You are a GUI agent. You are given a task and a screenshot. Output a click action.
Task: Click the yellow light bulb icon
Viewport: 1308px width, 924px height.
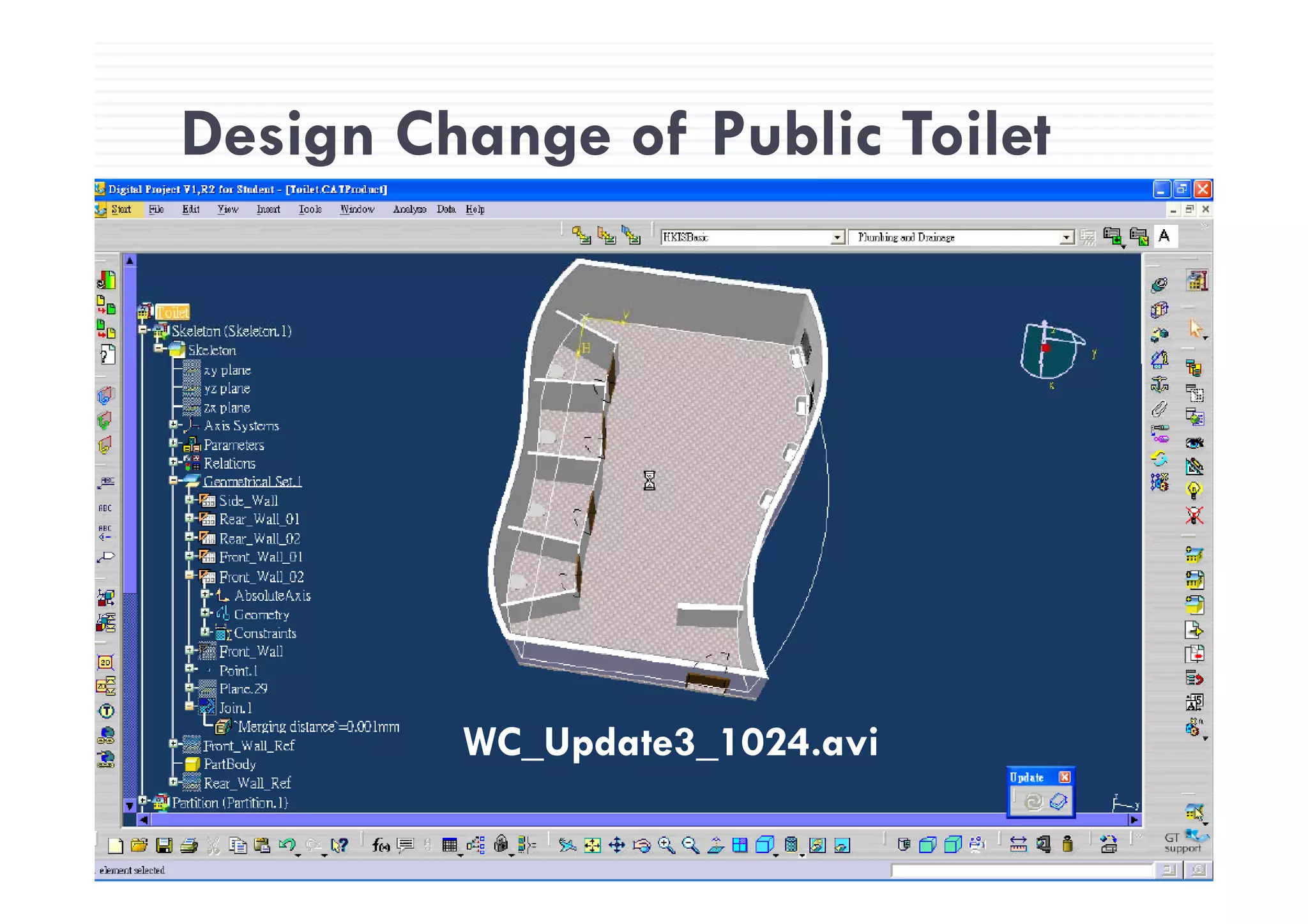coord(1194,490)
